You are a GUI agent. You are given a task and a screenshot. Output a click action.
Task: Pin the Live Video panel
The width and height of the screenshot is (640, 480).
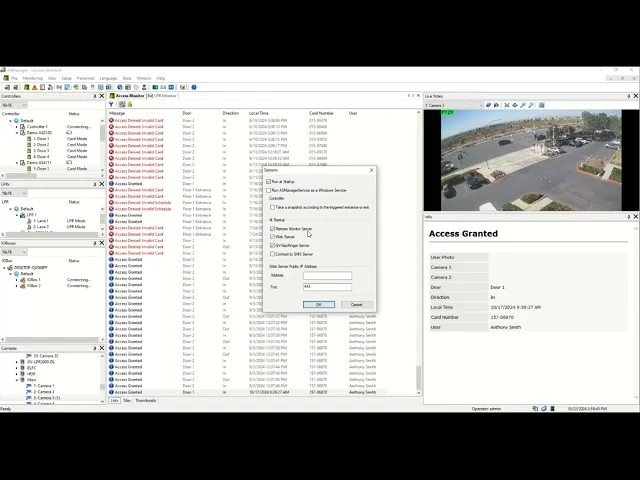(629, 96)
